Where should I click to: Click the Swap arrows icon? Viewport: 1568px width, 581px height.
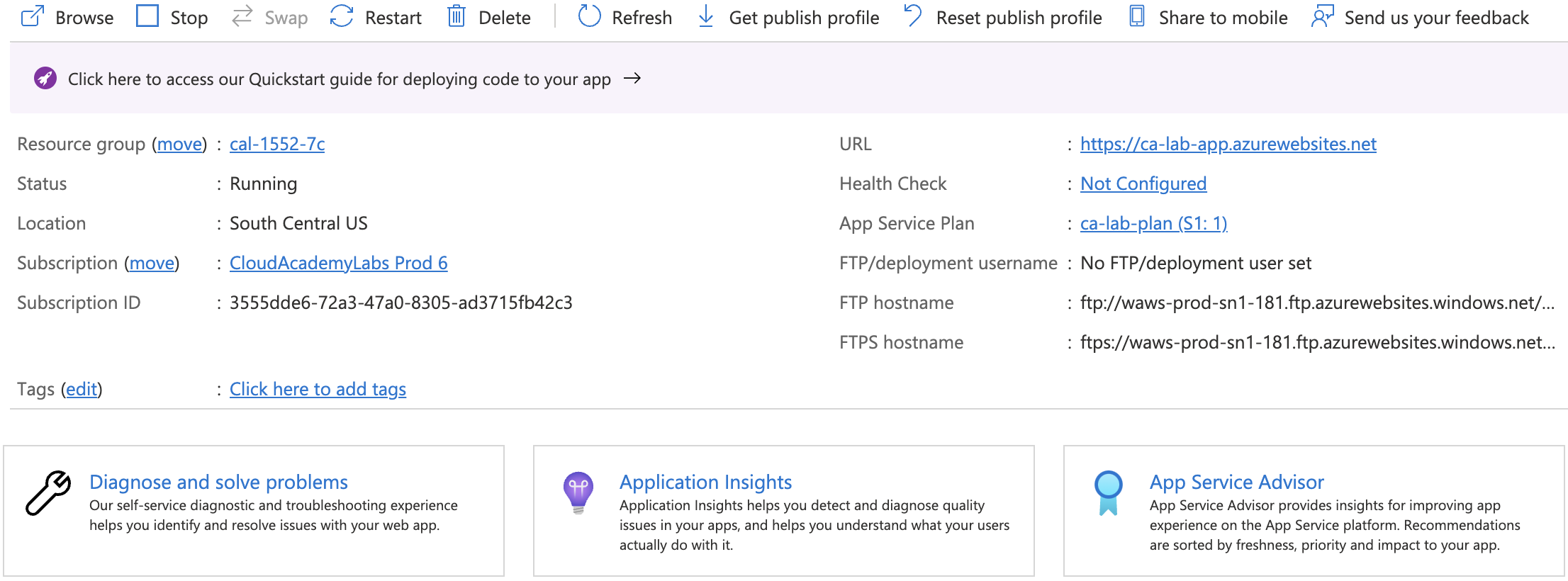click(242, 16)
